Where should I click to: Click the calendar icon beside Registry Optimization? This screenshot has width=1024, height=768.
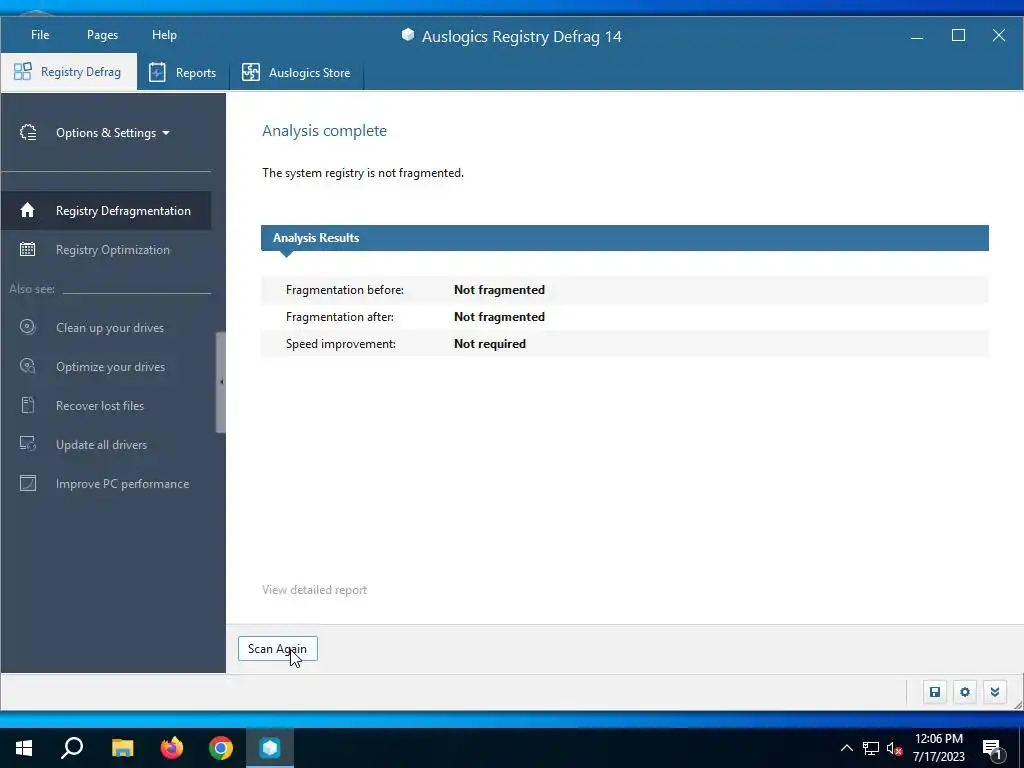tap(27, 249)
